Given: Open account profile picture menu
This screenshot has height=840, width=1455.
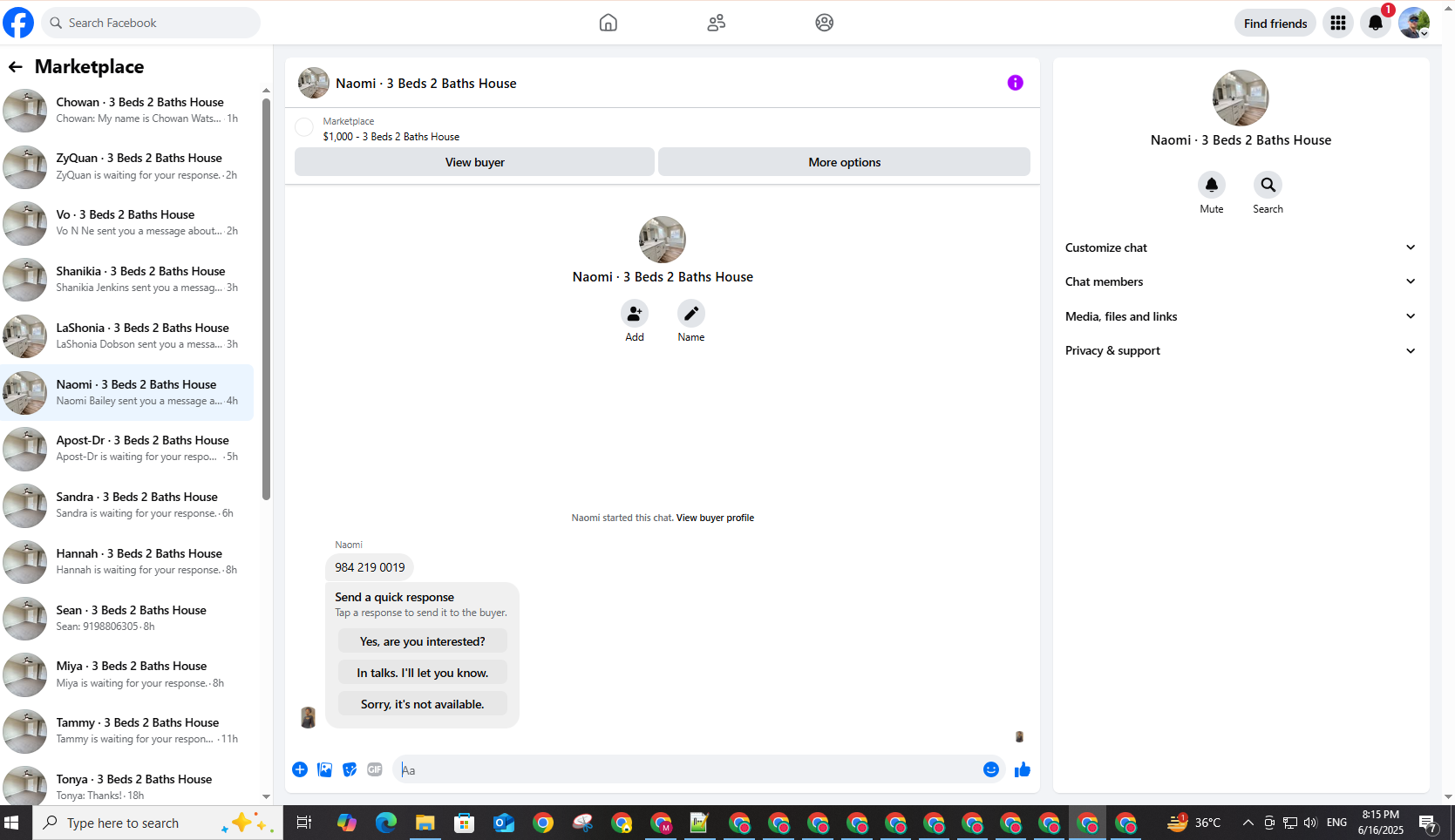Looking at the screenshot, I should pos(1413,24).
